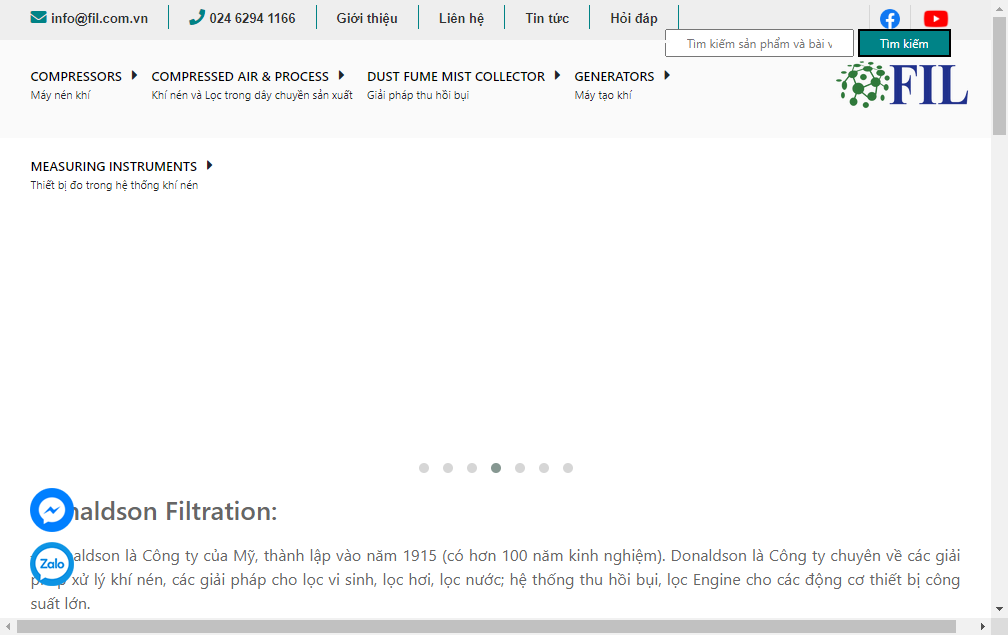Select sixth carousel slide dot
Screen dimensions: 1008x635
click(544, 468)
